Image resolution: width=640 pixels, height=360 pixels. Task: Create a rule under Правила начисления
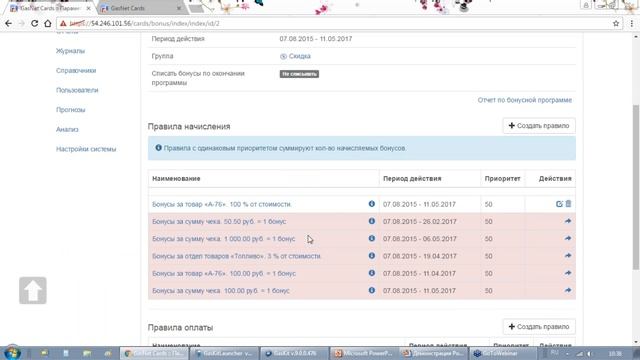(539, 126)
